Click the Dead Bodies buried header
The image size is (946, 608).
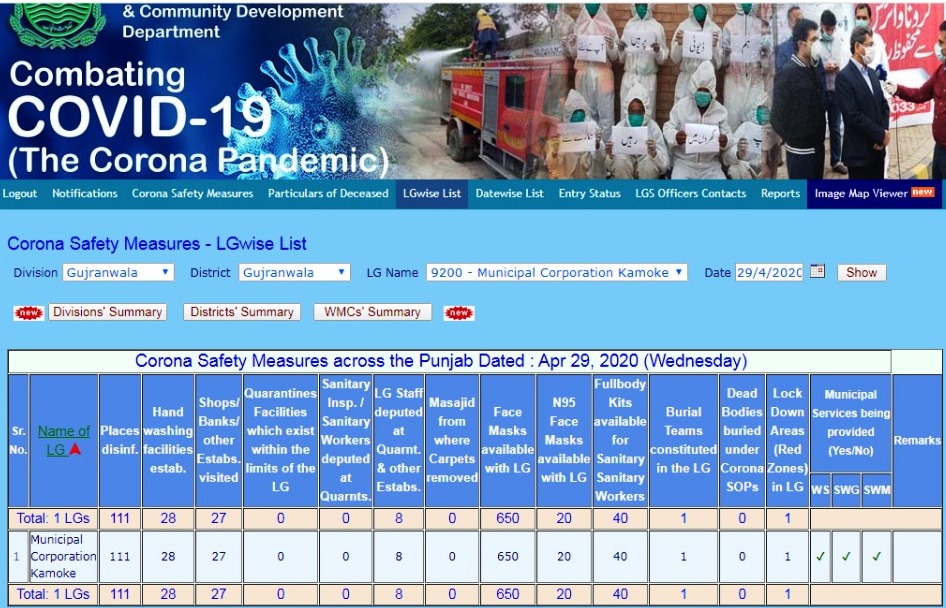[742, 440]
